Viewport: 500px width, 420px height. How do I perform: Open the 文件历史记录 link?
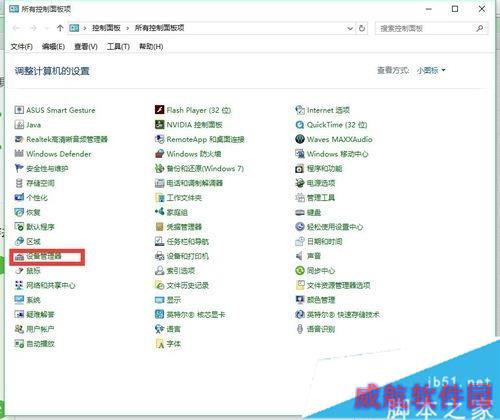(188, 285)
